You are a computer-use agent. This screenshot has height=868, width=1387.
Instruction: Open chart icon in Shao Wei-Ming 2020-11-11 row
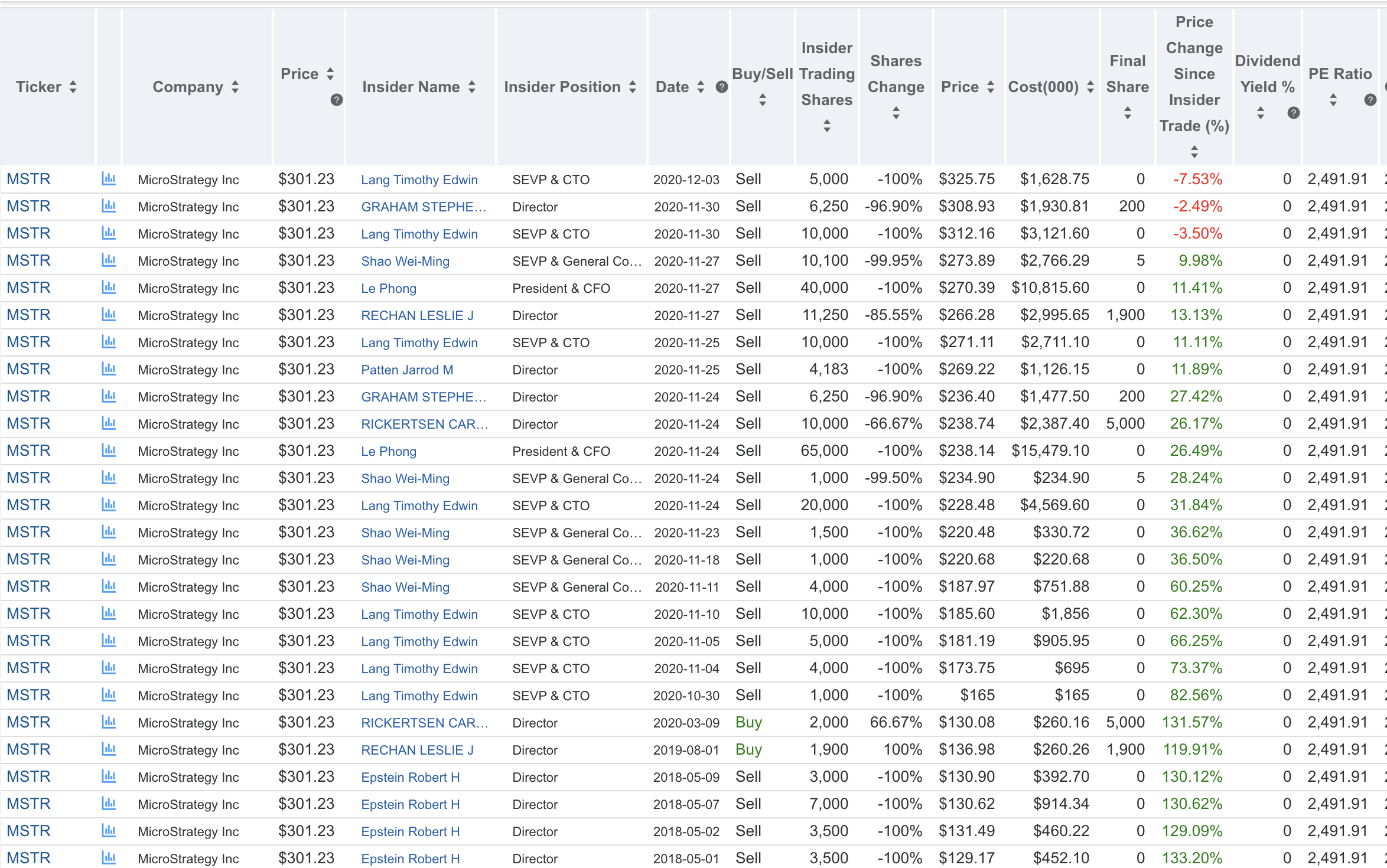pyautogui.click(x=109, y=586)
